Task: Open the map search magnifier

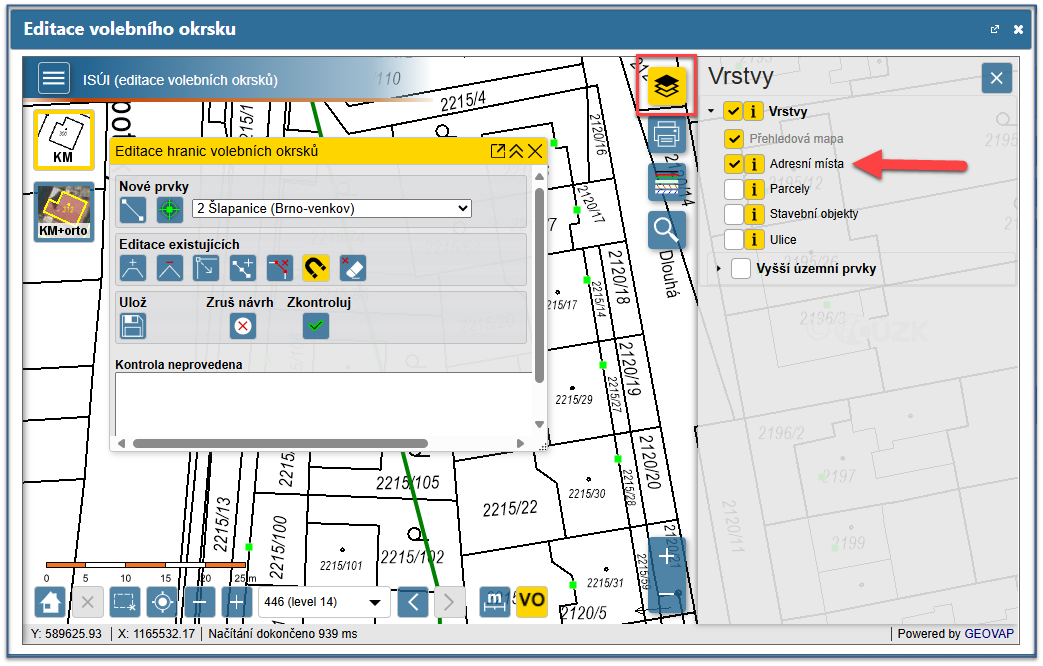Action: click(667, 230)
